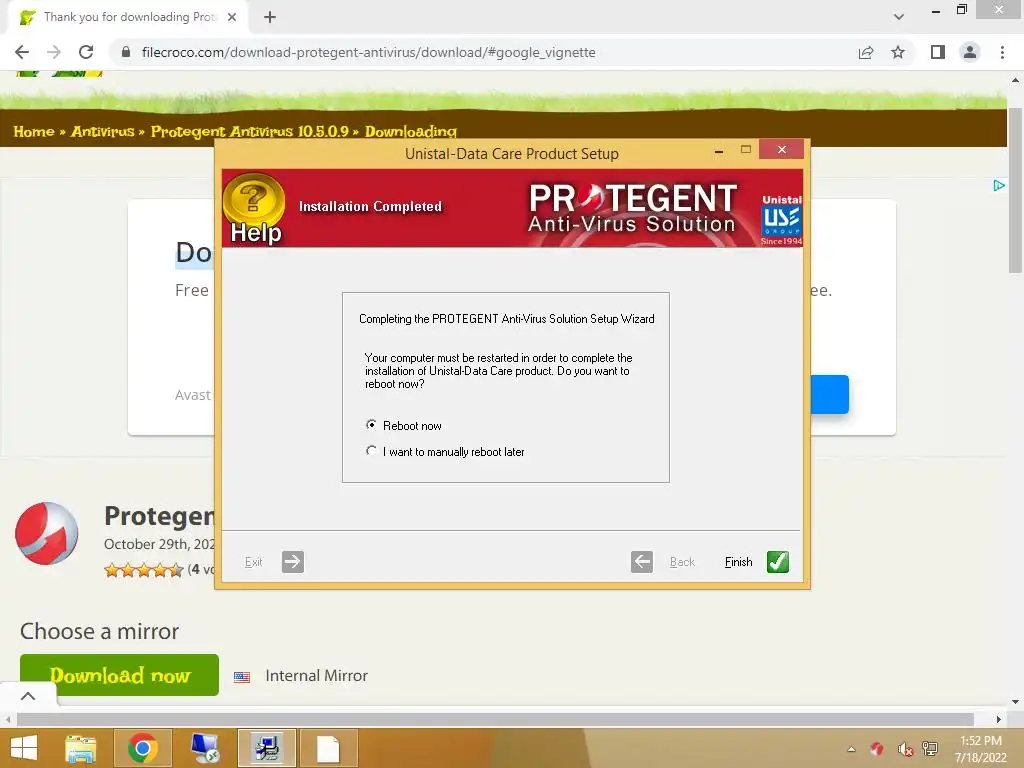Select the Reboot now radio option

tap(371, 425)
